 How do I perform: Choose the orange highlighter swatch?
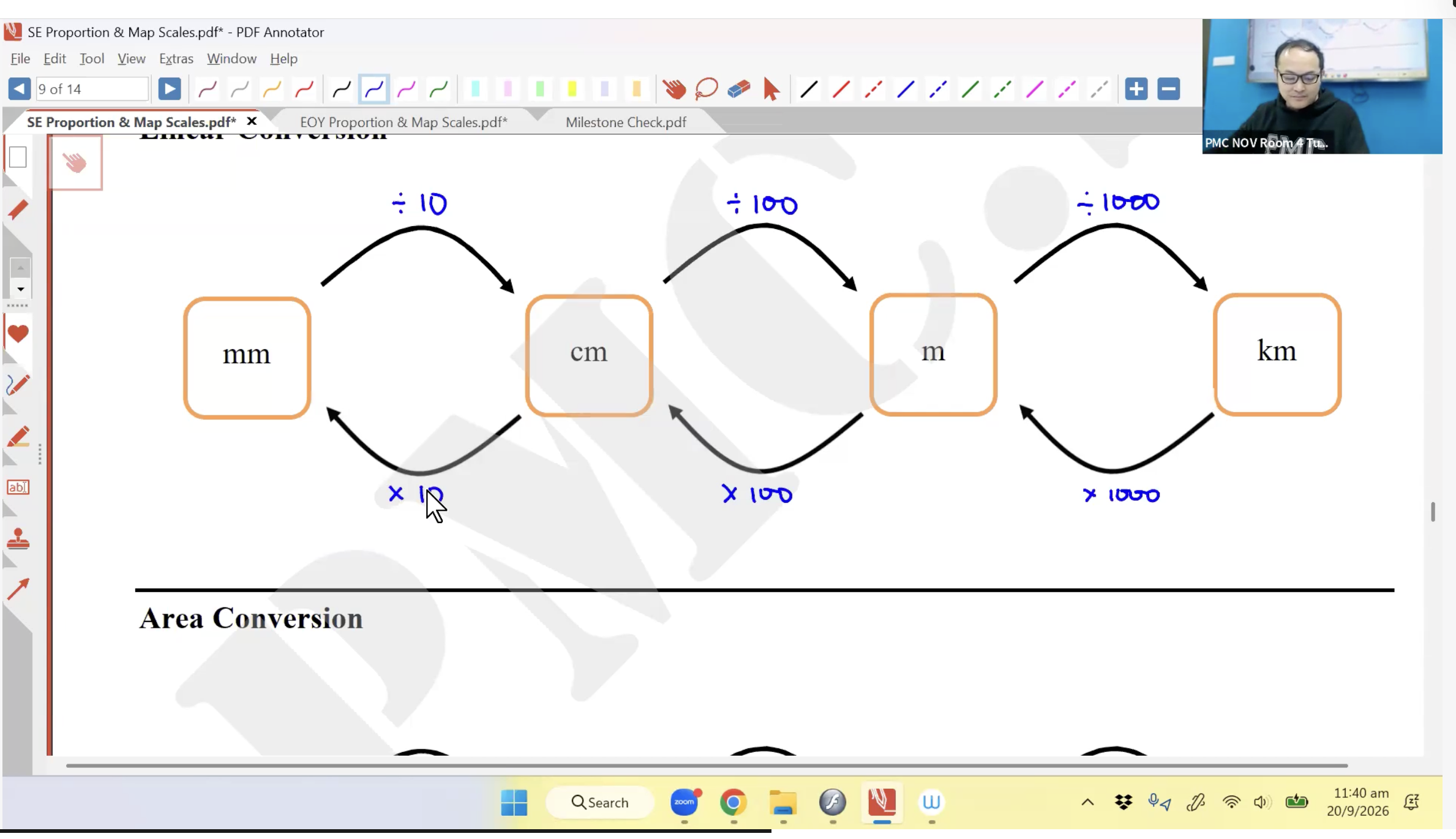[637, 89]
